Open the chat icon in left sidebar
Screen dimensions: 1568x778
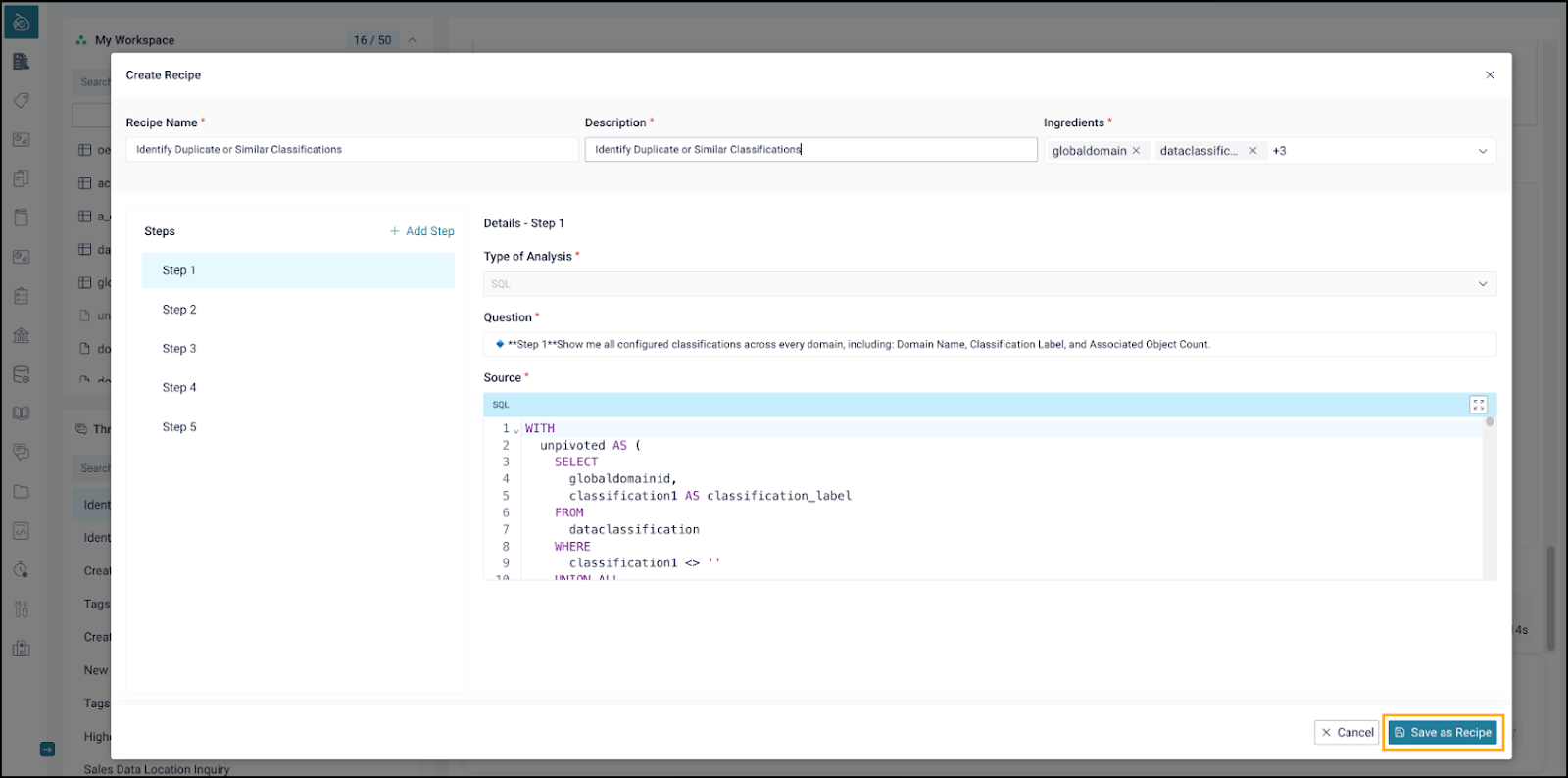[21, 453]
